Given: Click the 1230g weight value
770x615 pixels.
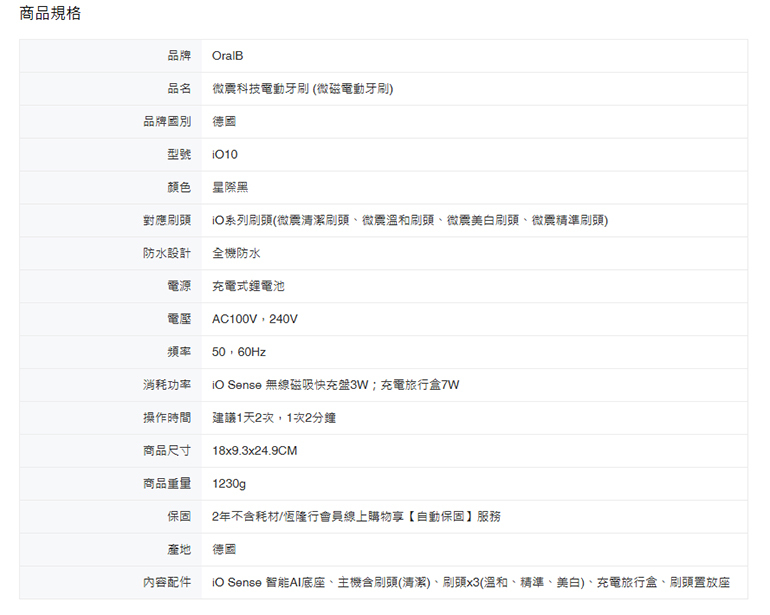Looking at the screenshot, I should (x=229, y=484).
